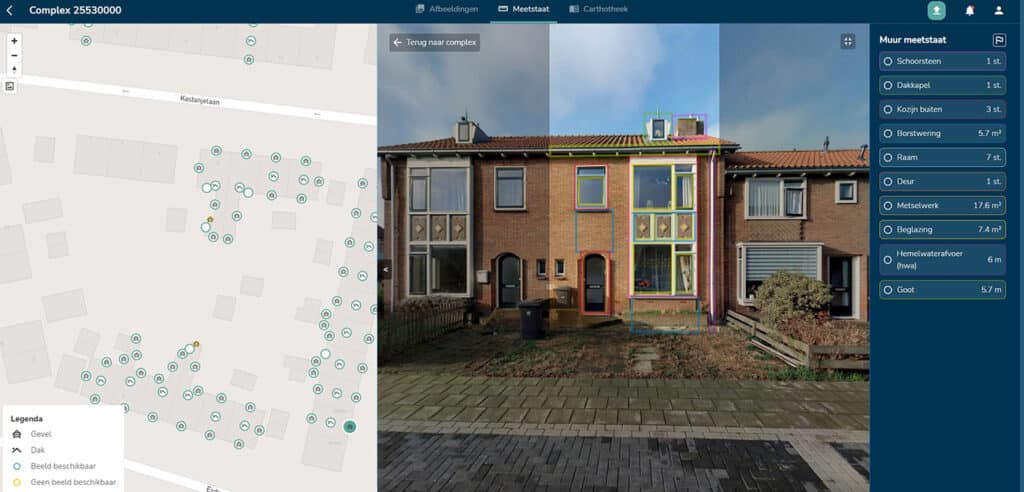
Task: Click the green upload icon
Action: [936, 10]
